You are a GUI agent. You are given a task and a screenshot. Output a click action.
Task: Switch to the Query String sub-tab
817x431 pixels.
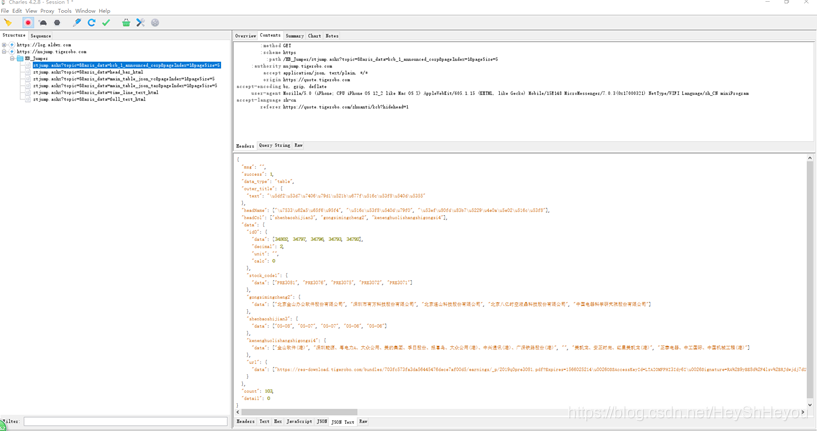point(275,145)
